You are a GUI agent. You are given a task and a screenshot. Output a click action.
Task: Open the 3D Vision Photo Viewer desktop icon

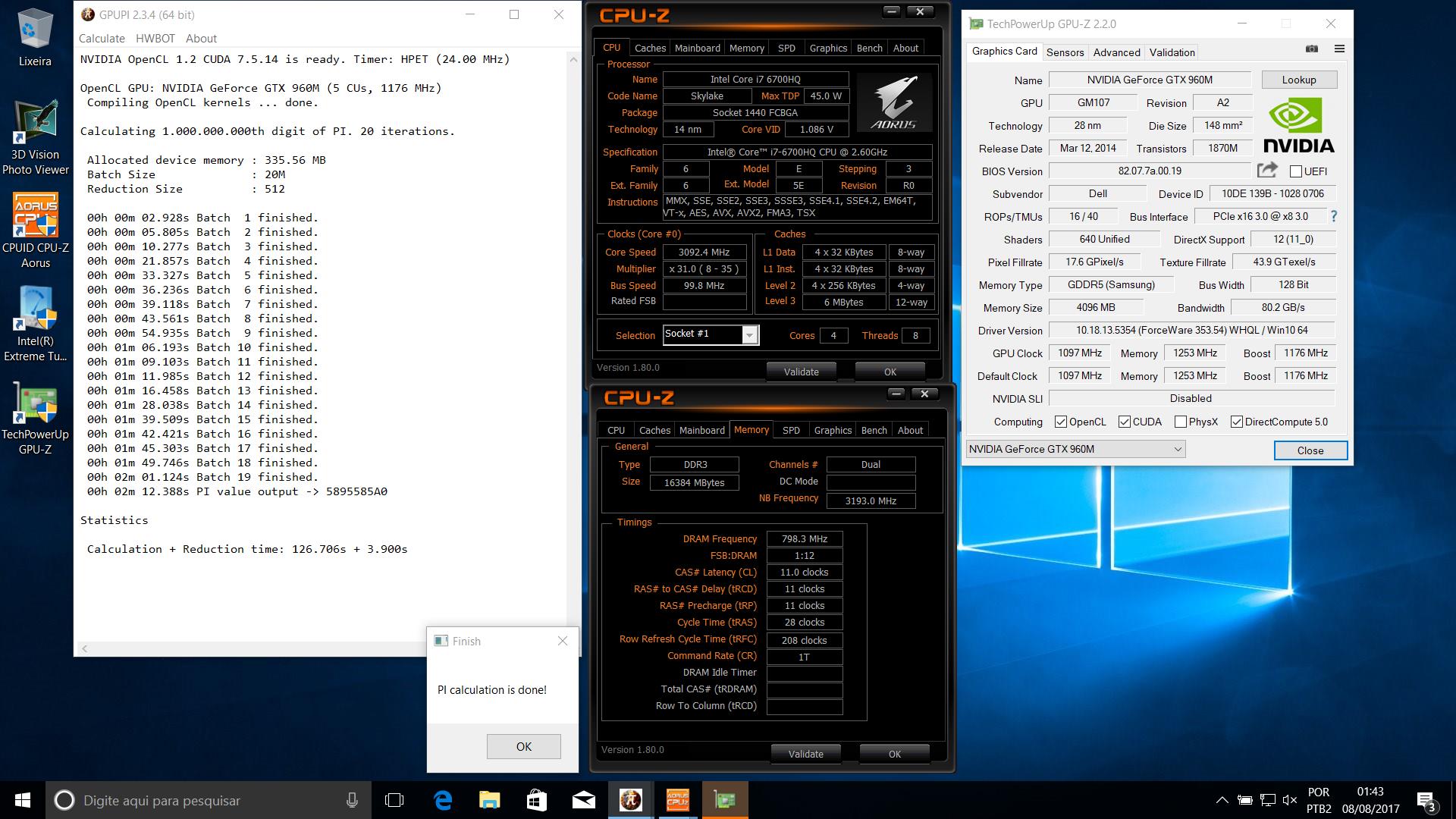[35, 138]
